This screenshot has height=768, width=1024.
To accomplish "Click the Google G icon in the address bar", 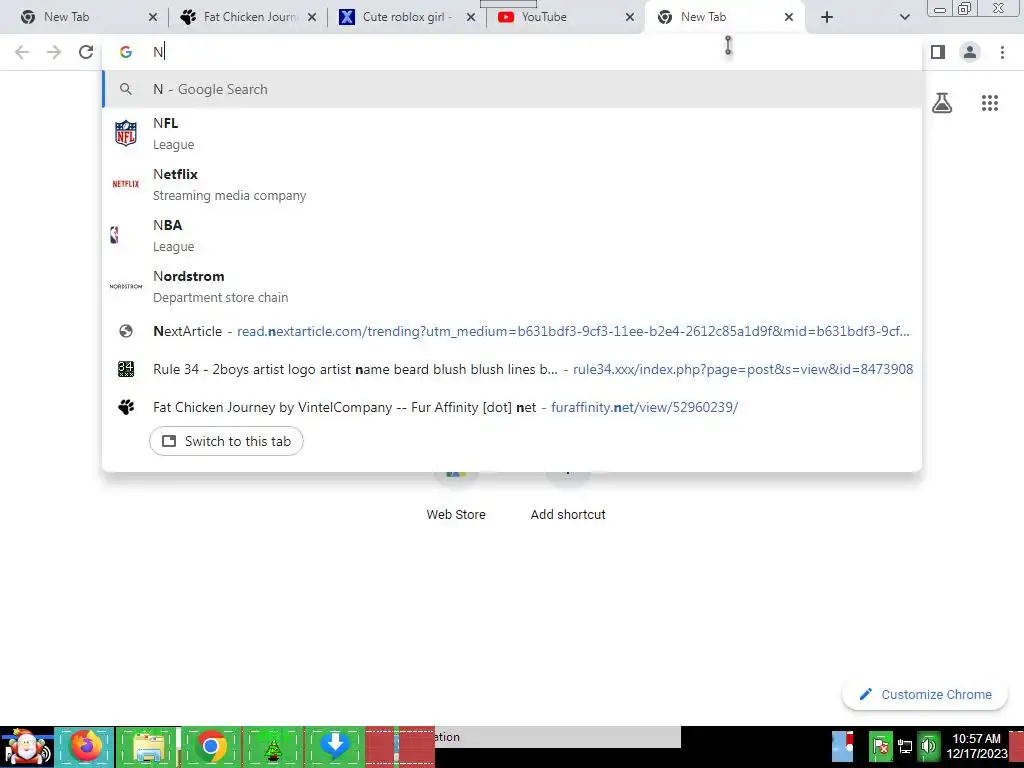I will [125, 52].
